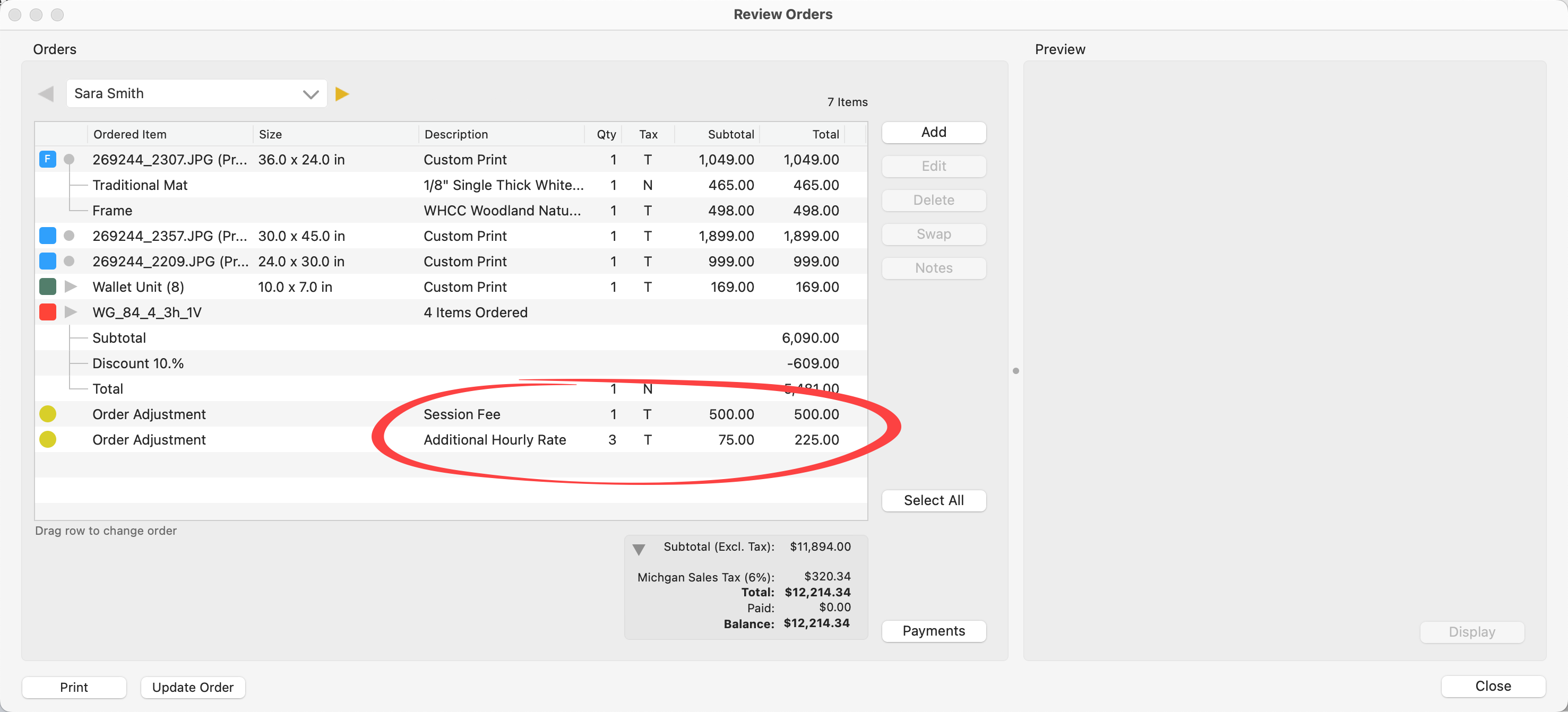
Task: Click gray status dot on 269244_2357.JPG row
Action: tap(70, 236)
